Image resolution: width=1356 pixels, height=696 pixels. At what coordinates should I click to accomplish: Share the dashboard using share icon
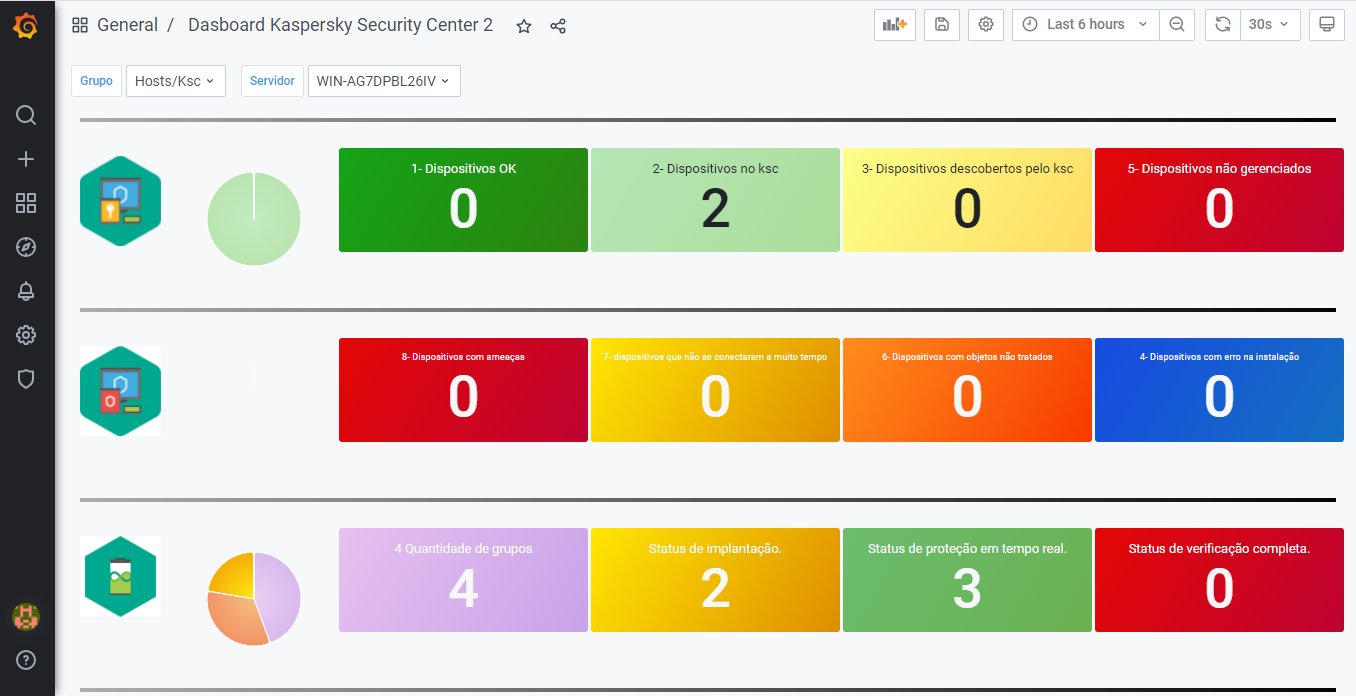point(558,26)
